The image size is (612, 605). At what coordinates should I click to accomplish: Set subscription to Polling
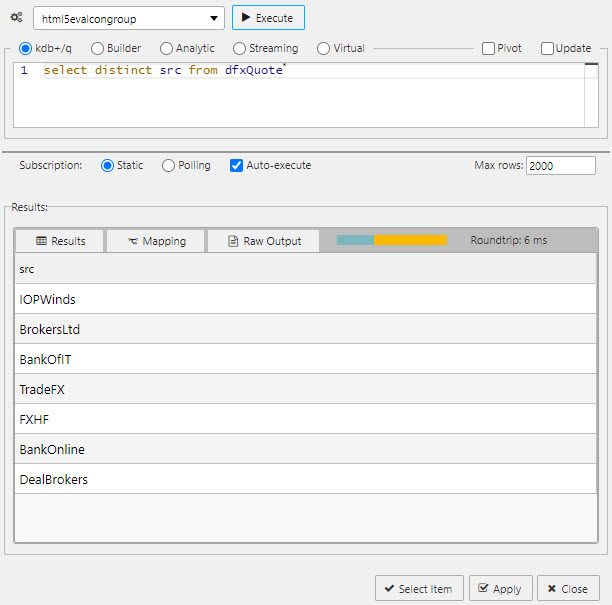click(168, 165)
